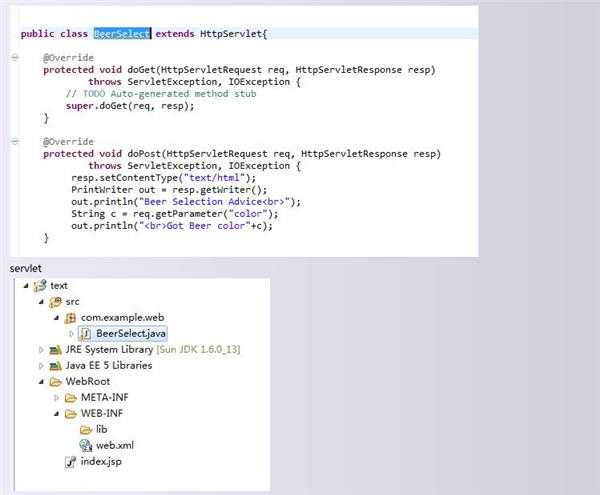Select the WEB-INF label
600x495 pixels.
pos(102,414)
